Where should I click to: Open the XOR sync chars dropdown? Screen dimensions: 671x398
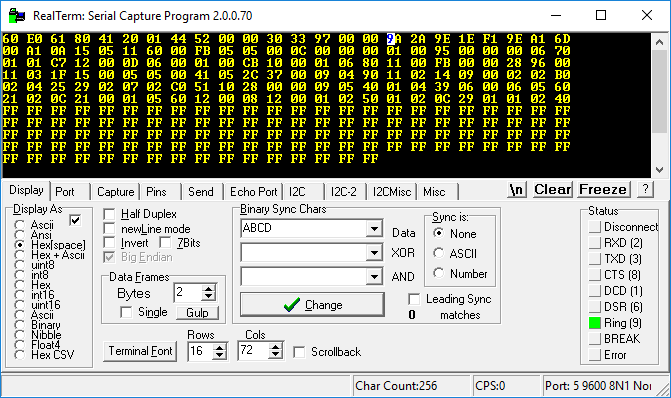[374, 252]
